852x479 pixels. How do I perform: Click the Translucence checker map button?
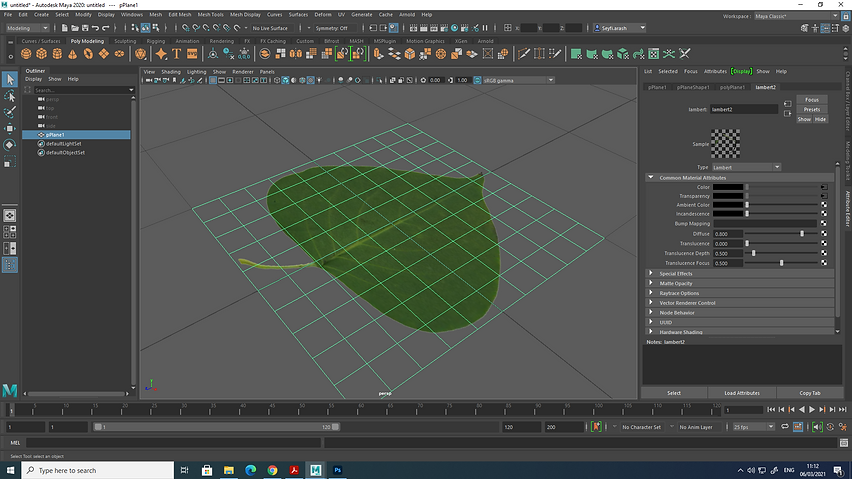tap(824, 243)
